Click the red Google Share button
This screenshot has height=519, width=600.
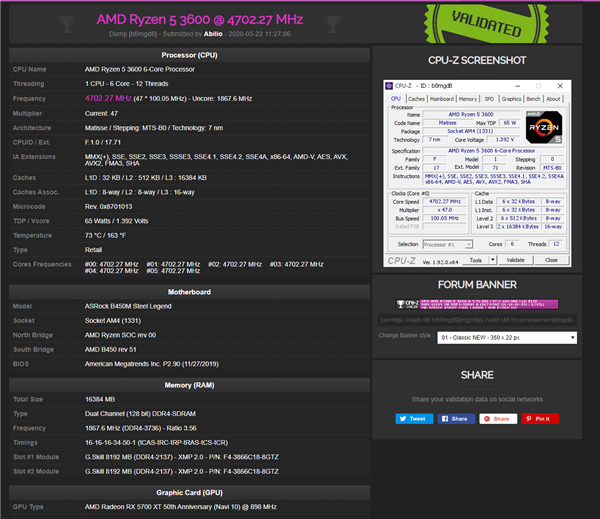coord(496,418)
